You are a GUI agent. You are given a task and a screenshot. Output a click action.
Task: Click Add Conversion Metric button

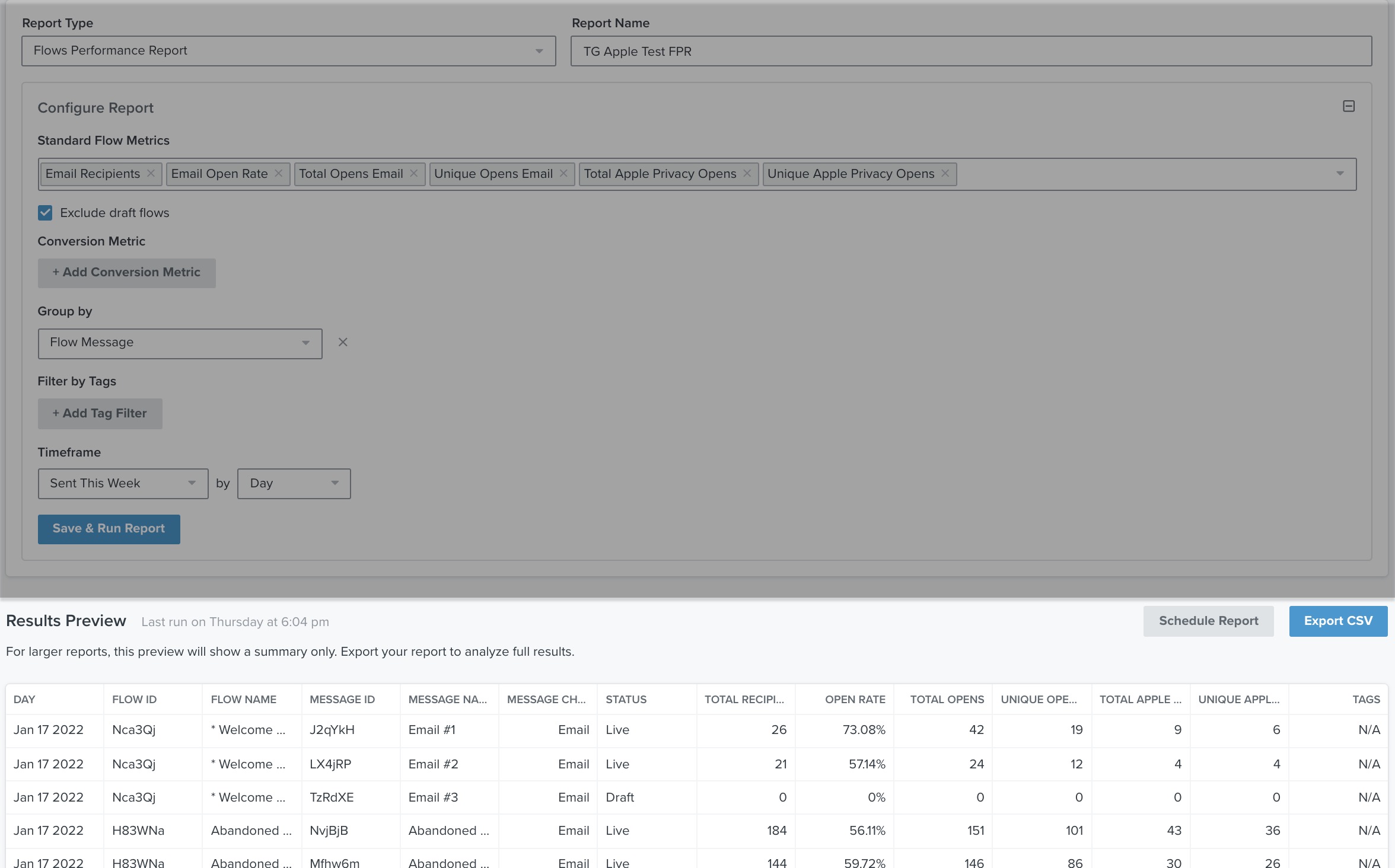pyautogui.click(x=126, y=271)
